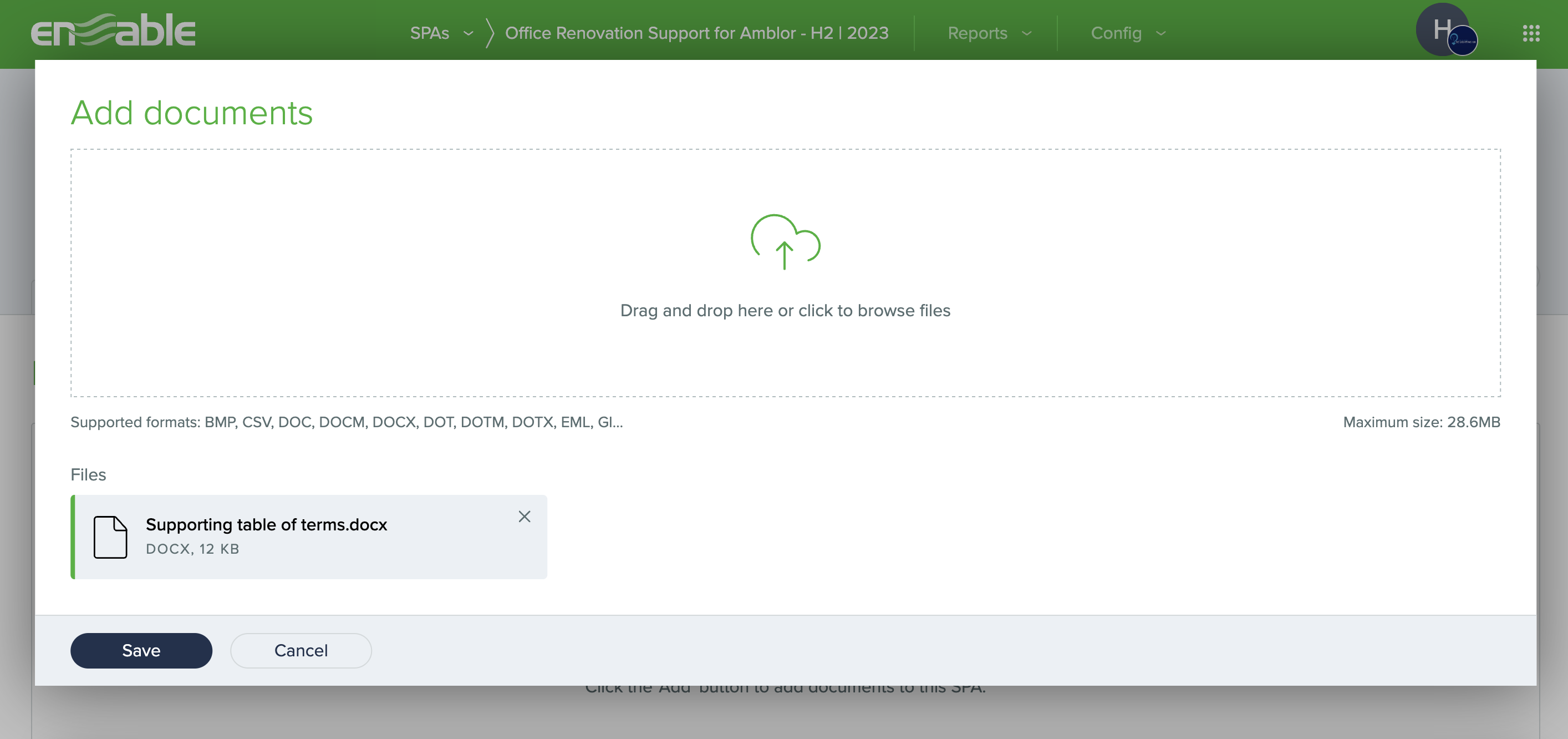The height and width of the screenshot is (739, 1568).
Task: Click the document file icon
Action: (110, 536)
